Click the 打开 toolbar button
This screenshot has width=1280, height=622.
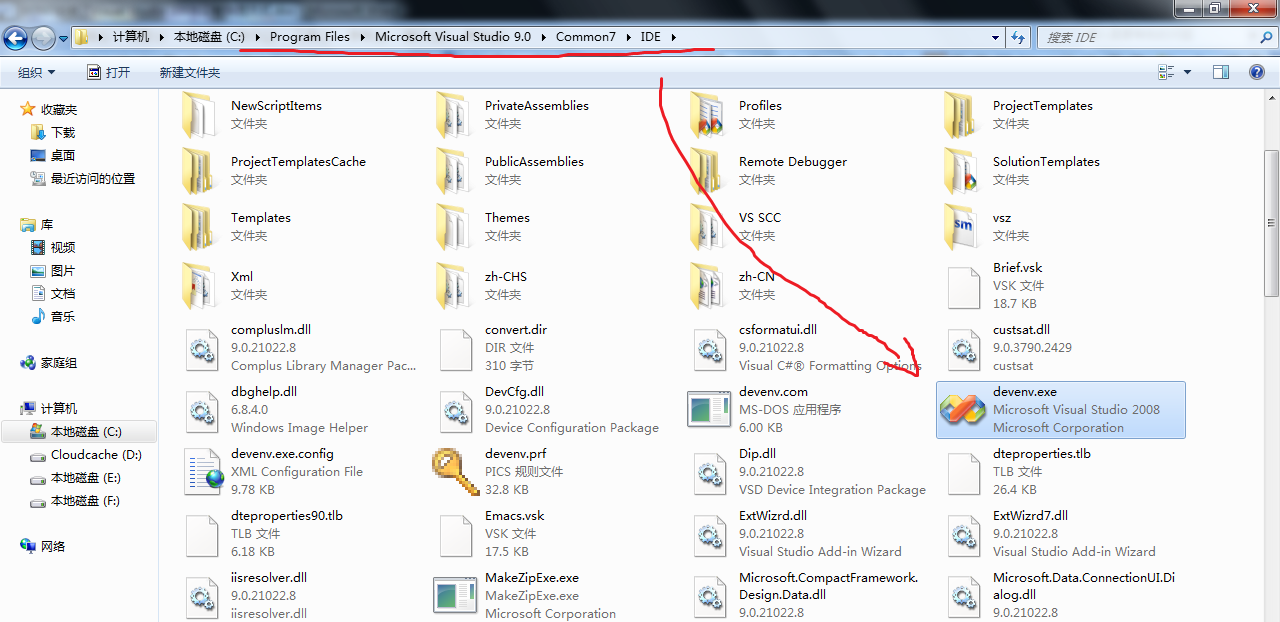108,72
